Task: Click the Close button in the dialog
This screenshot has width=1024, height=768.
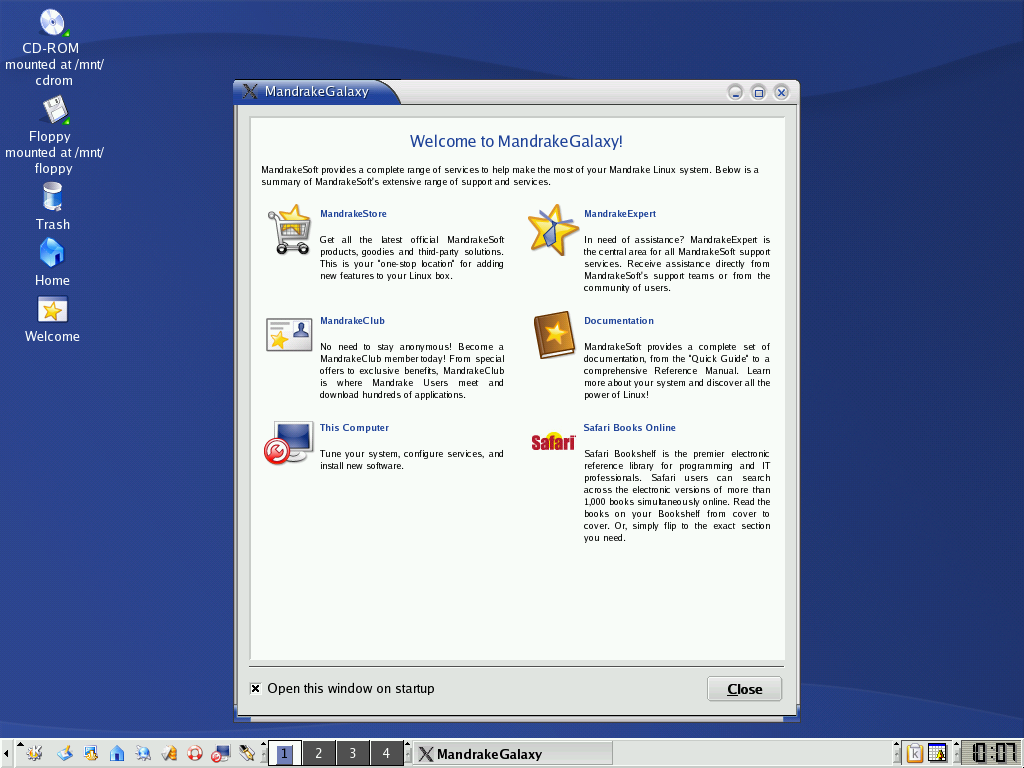Action: [744, 689]
